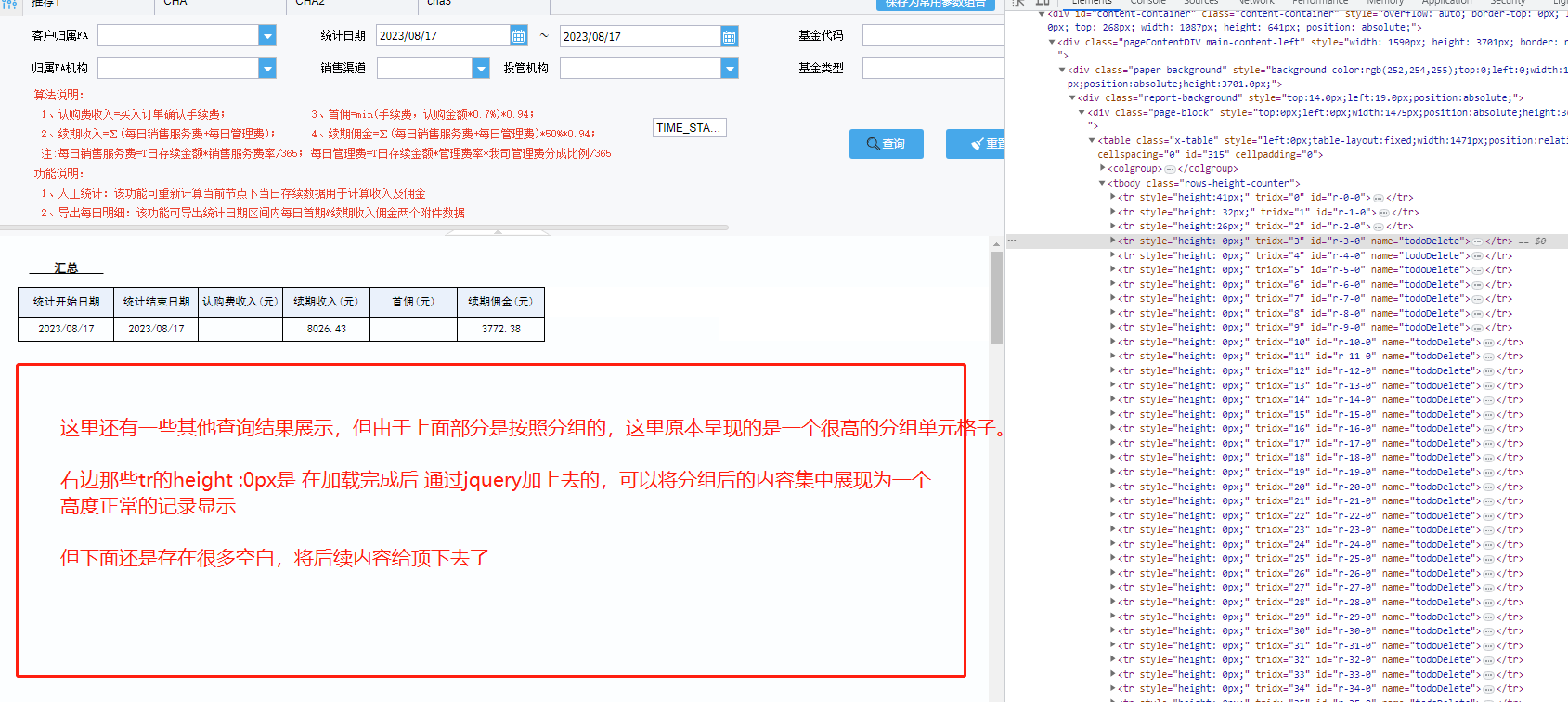This screenshot has height=702, width=1568.
Task: Open the 销售渠道 dropdown arrow
Action: point(481,68)
